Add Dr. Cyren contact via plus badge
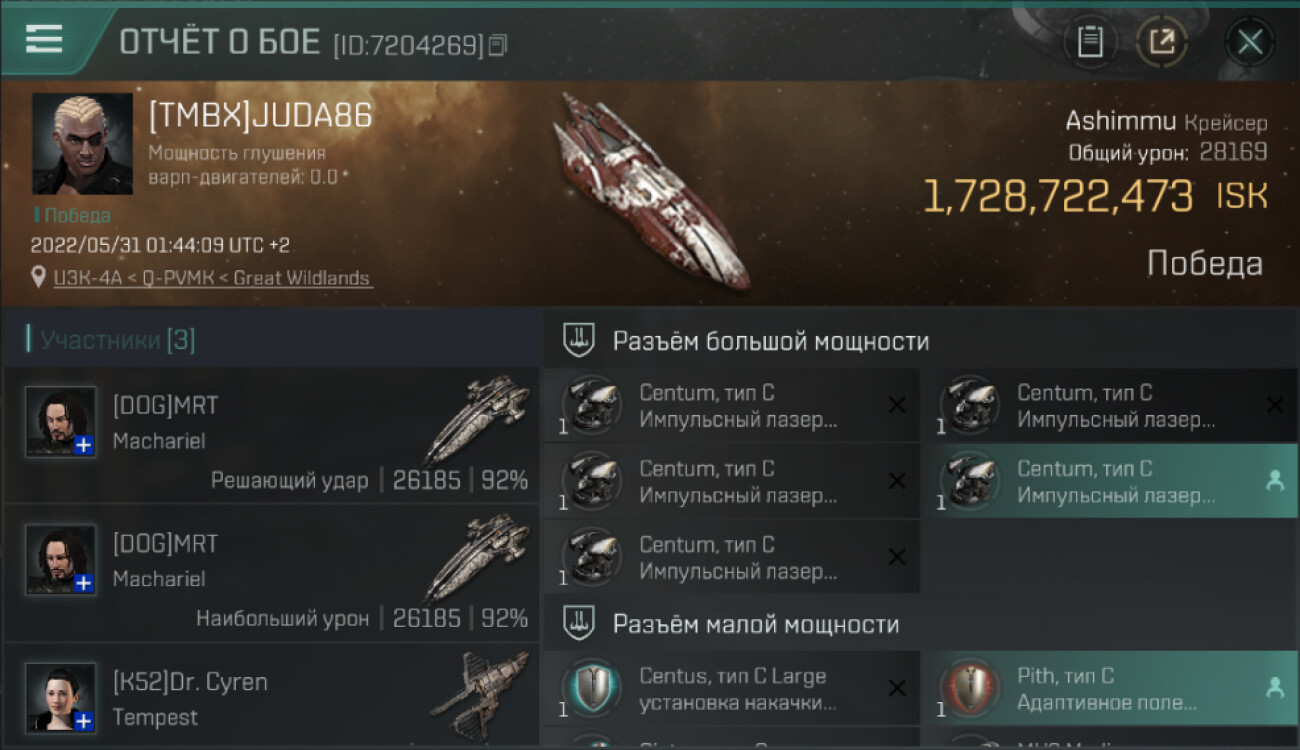This screenshot has height=750, width=1300. click(x=84, y=721)
